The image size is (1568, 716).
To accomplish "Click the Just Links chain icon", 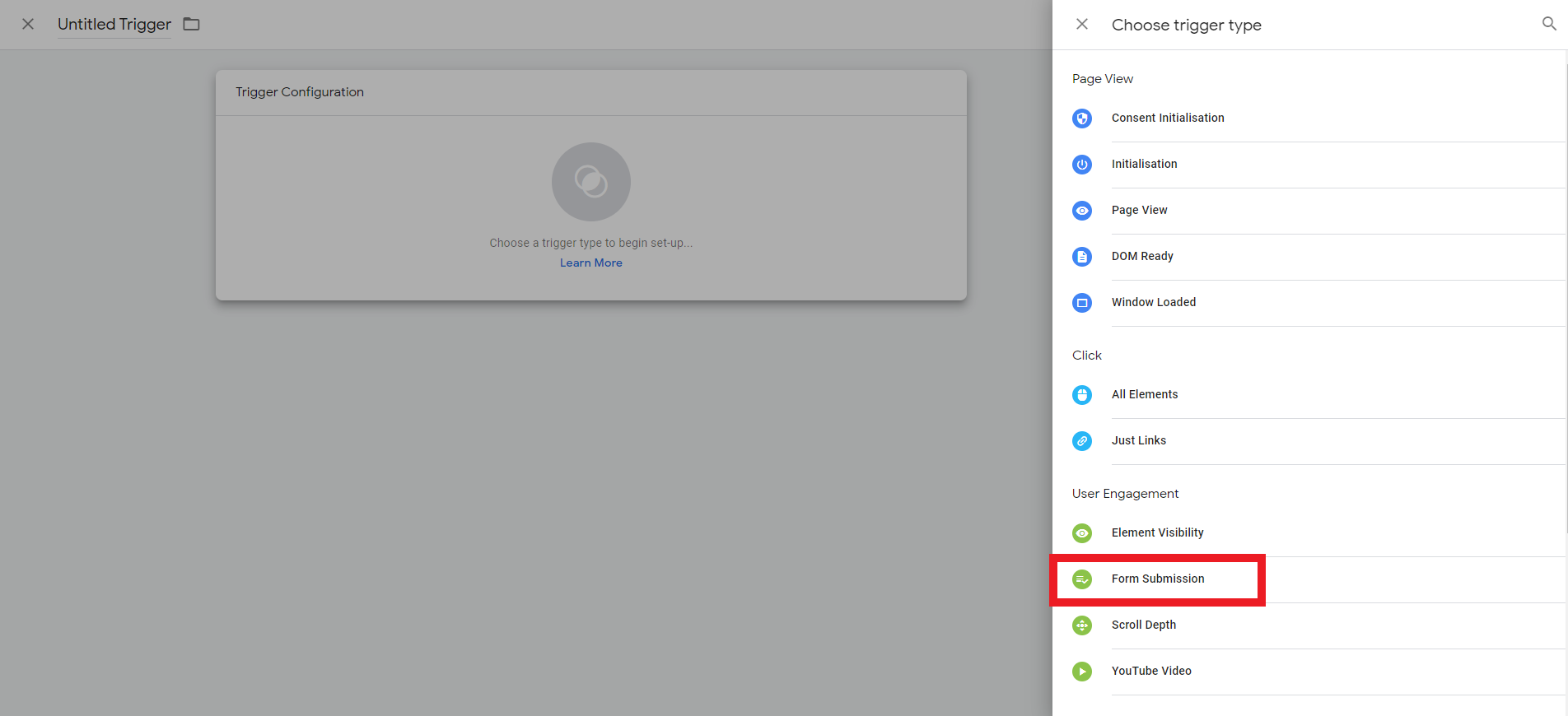I will point(1082,441).
